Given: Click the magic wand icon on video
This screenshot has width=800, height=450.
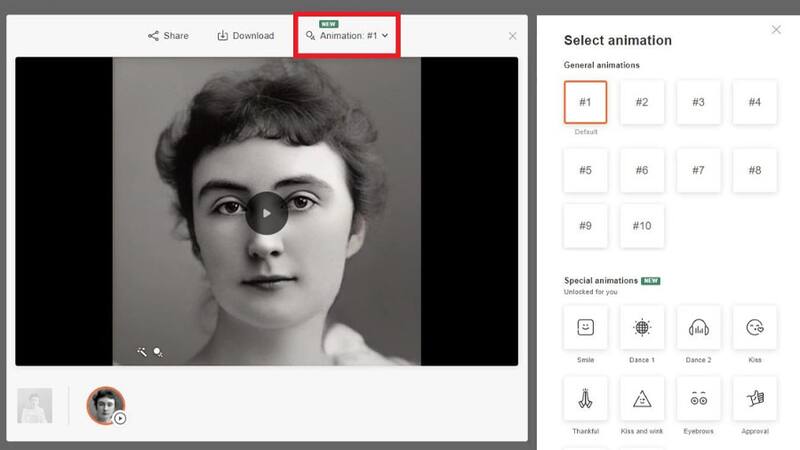Looking at the screenshot, I should click(143, 351).
